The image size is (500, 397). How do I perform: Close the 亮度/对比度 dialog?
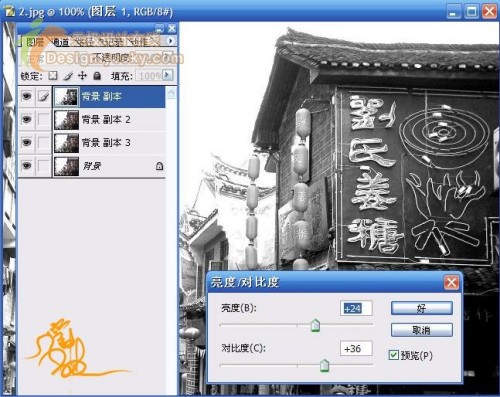(x=451, y=283)
